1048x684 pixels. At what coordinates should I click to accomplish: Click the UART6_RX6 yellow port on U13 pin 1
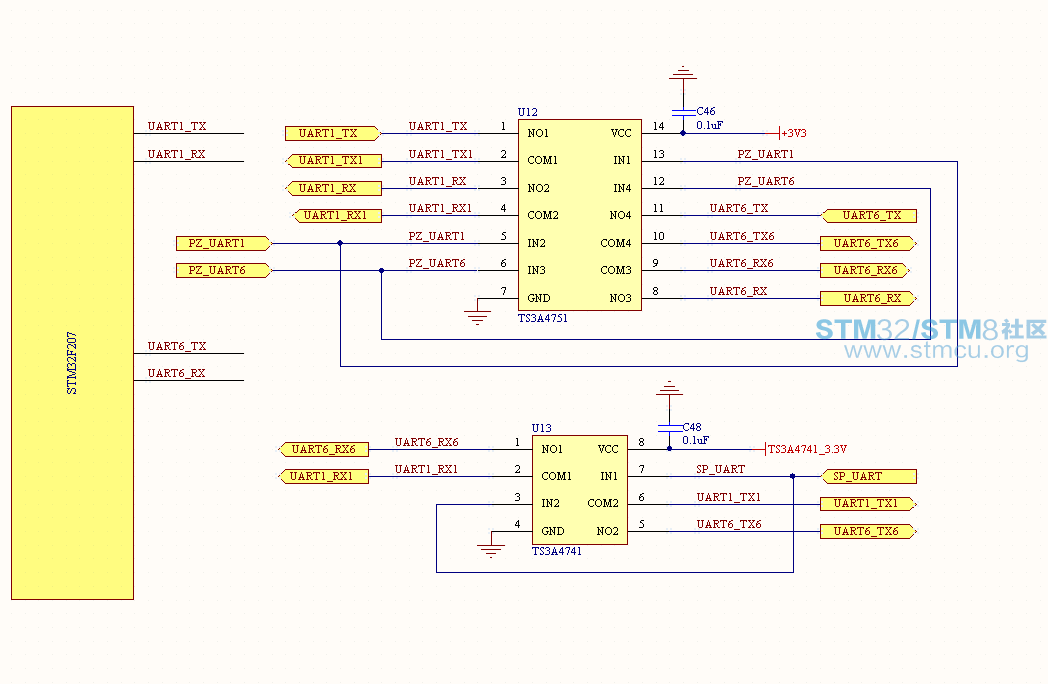[323, 449]
